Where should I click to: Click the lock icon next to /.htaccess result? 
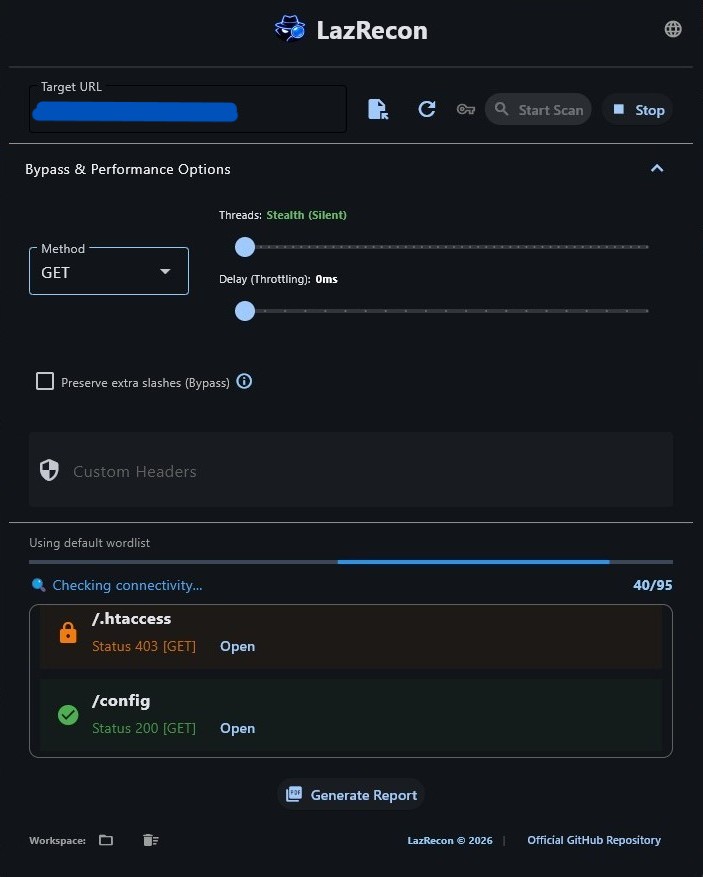[68, 632]
